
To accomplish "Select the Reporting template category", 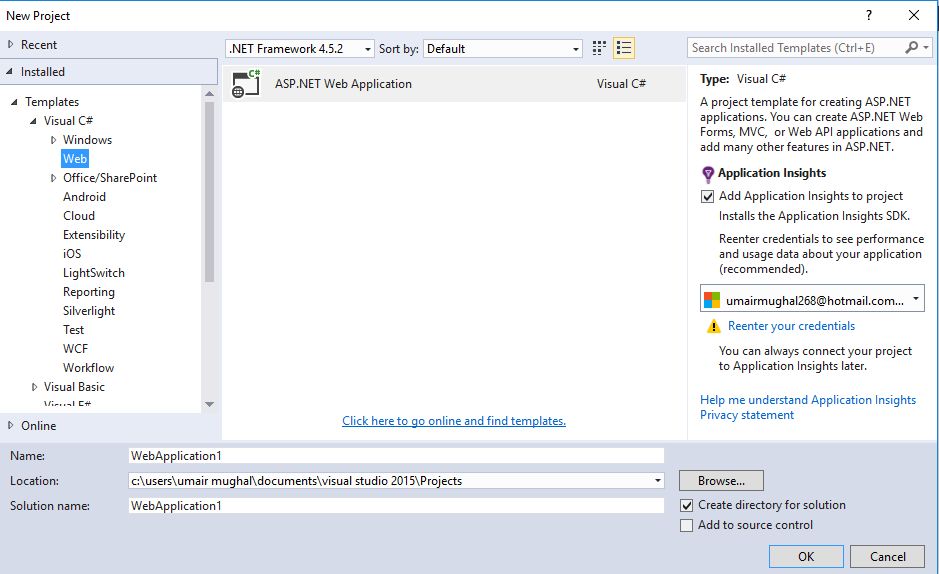I will tap(89, 292).
